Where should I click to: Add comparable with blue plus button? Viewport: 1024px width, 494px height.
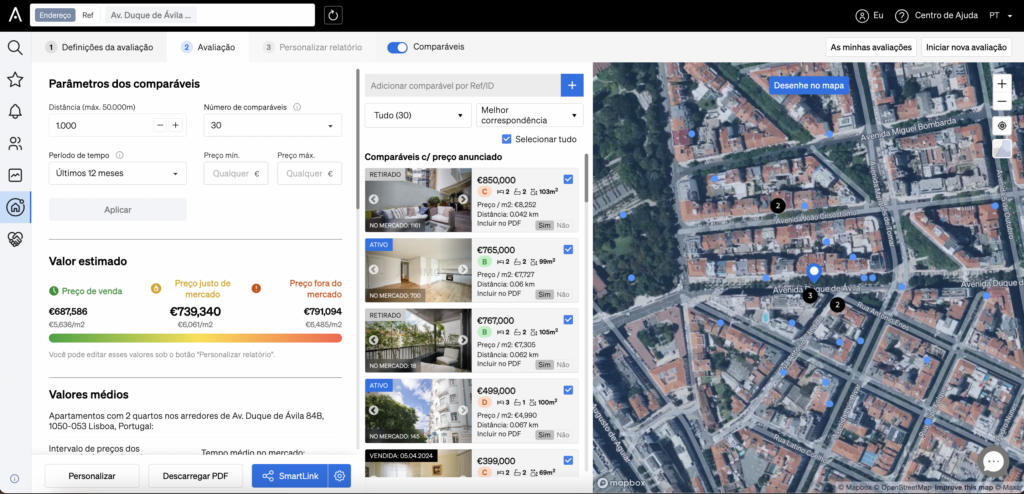tap(572, 85)
